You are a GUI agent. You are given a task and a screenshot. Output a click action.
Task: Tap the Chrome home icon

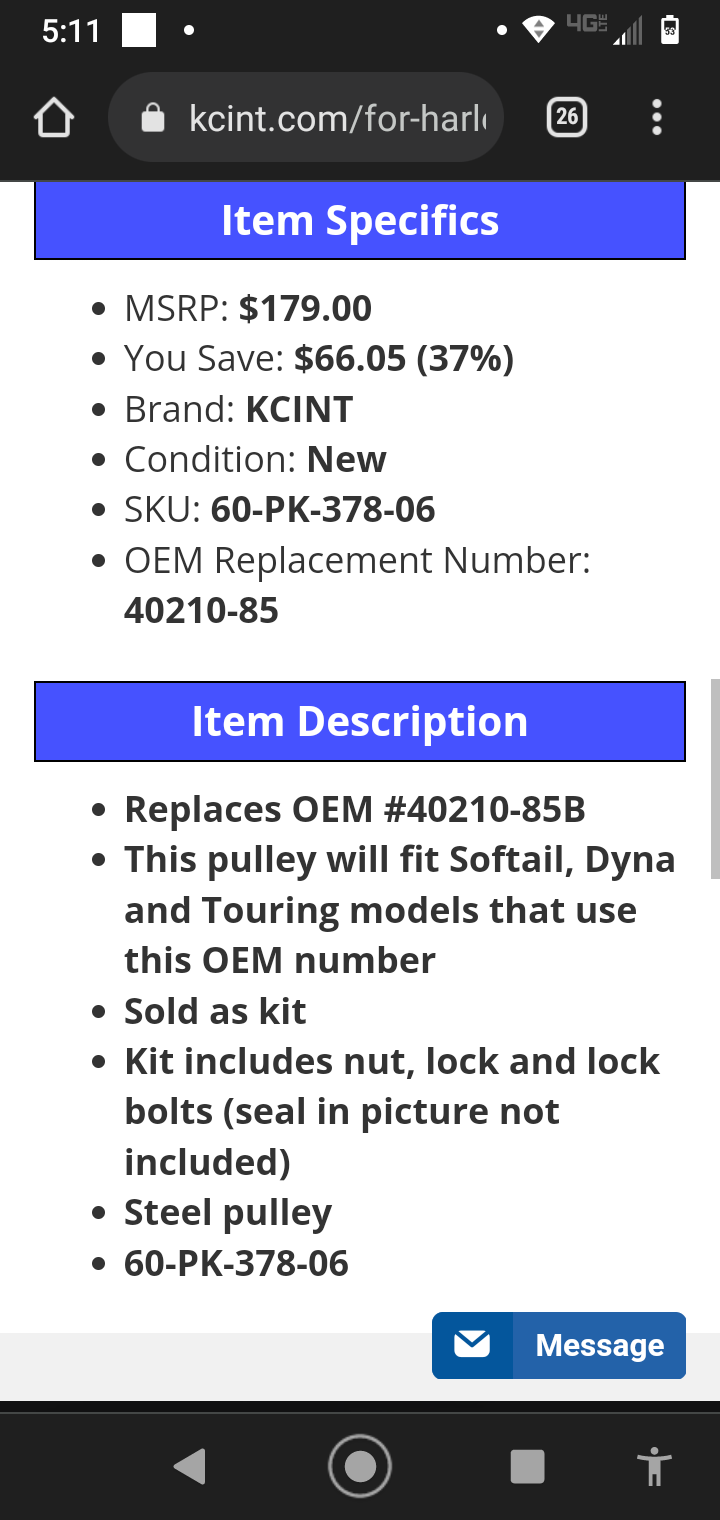pyautogui.click(x=54, y=119)
